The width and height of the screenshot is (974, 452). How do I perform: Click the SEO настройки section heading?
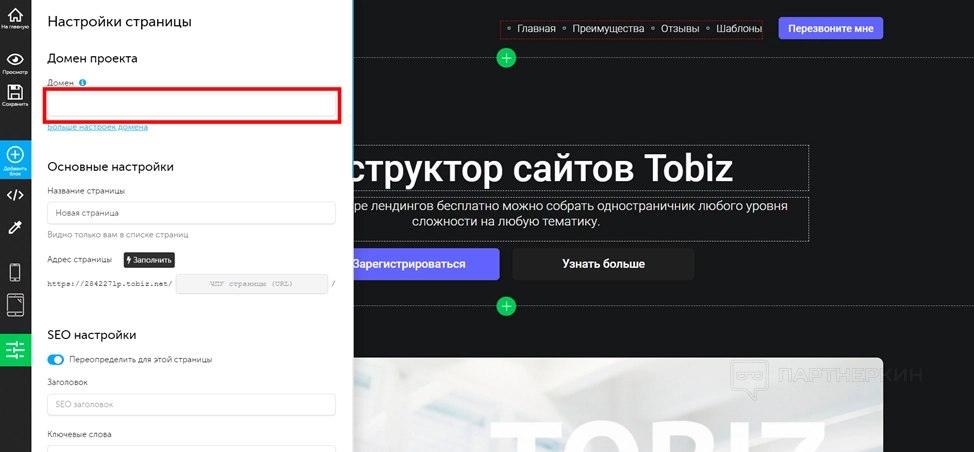(91, 335)
